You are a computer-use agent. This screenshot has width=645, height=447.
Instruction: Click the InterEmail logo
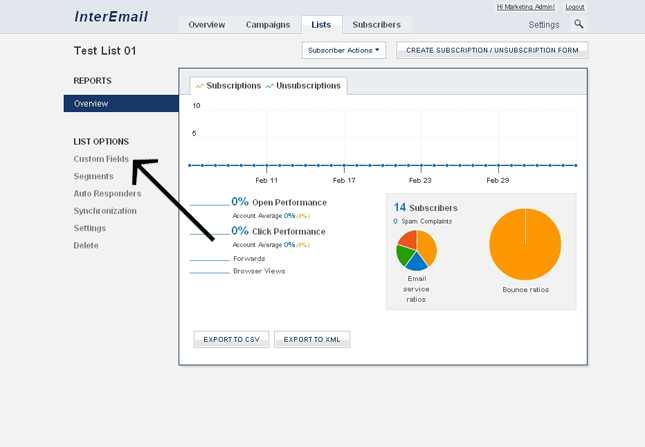pyautogui.click(x=109, y=17)
